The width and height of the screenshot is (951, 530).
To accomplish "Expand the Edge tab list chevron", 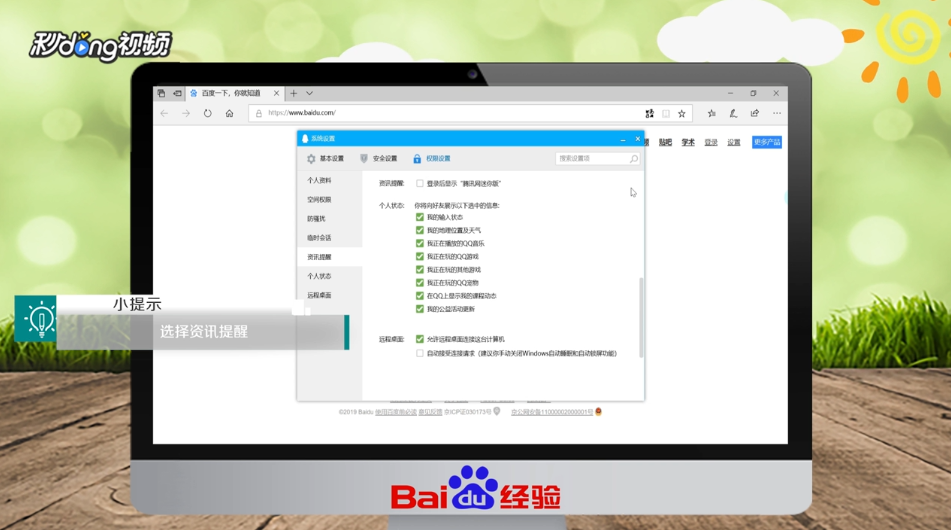I will (x=309, y=93).
